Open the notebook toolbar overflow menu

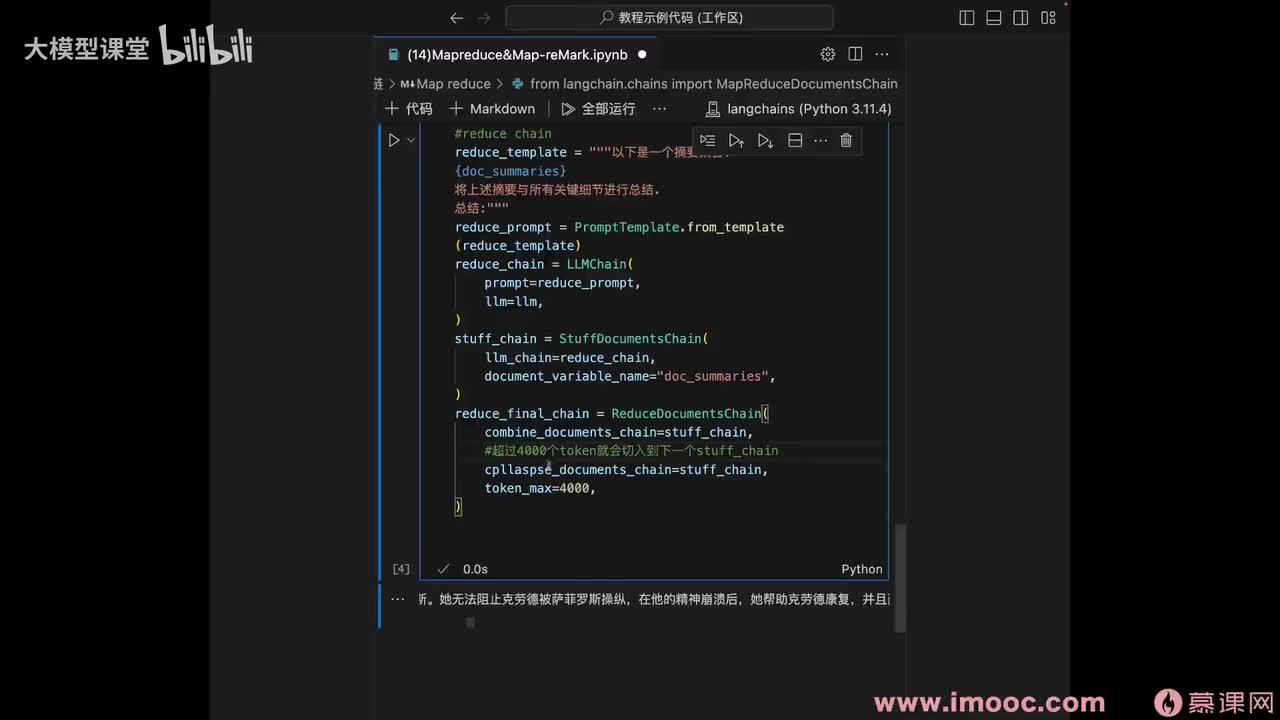pyautogui.click(x=659, y=109)
